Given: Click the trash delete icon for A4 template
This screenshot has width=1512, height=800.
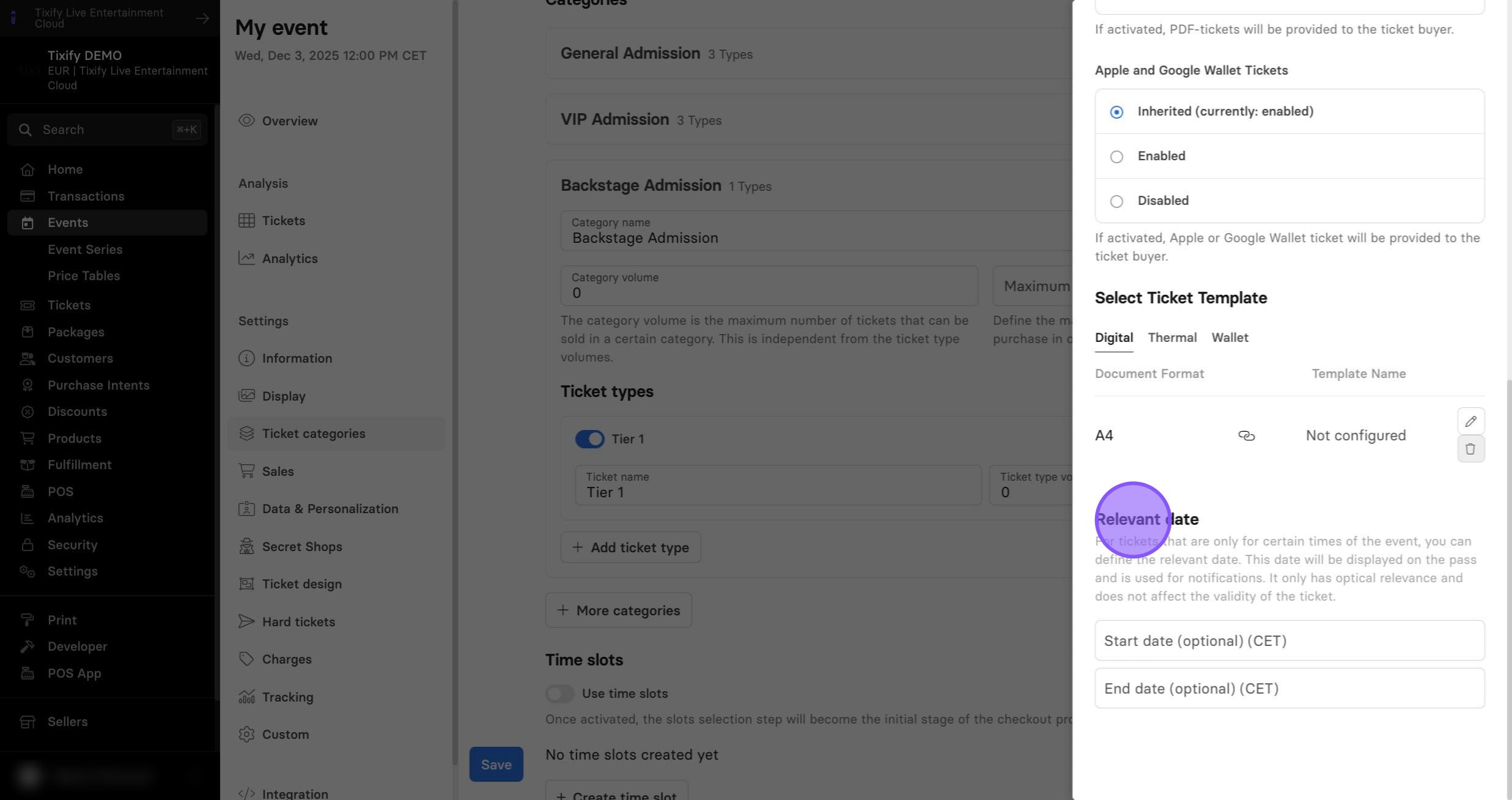Looking at the screenshot, I should click(1470, 449).
